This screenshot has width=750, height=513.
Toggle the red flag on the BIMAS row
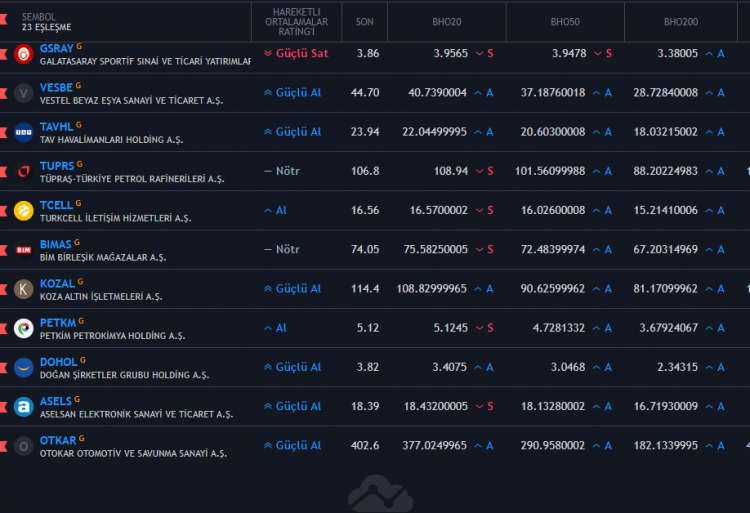pyautogui.click(x=3, y=250)
